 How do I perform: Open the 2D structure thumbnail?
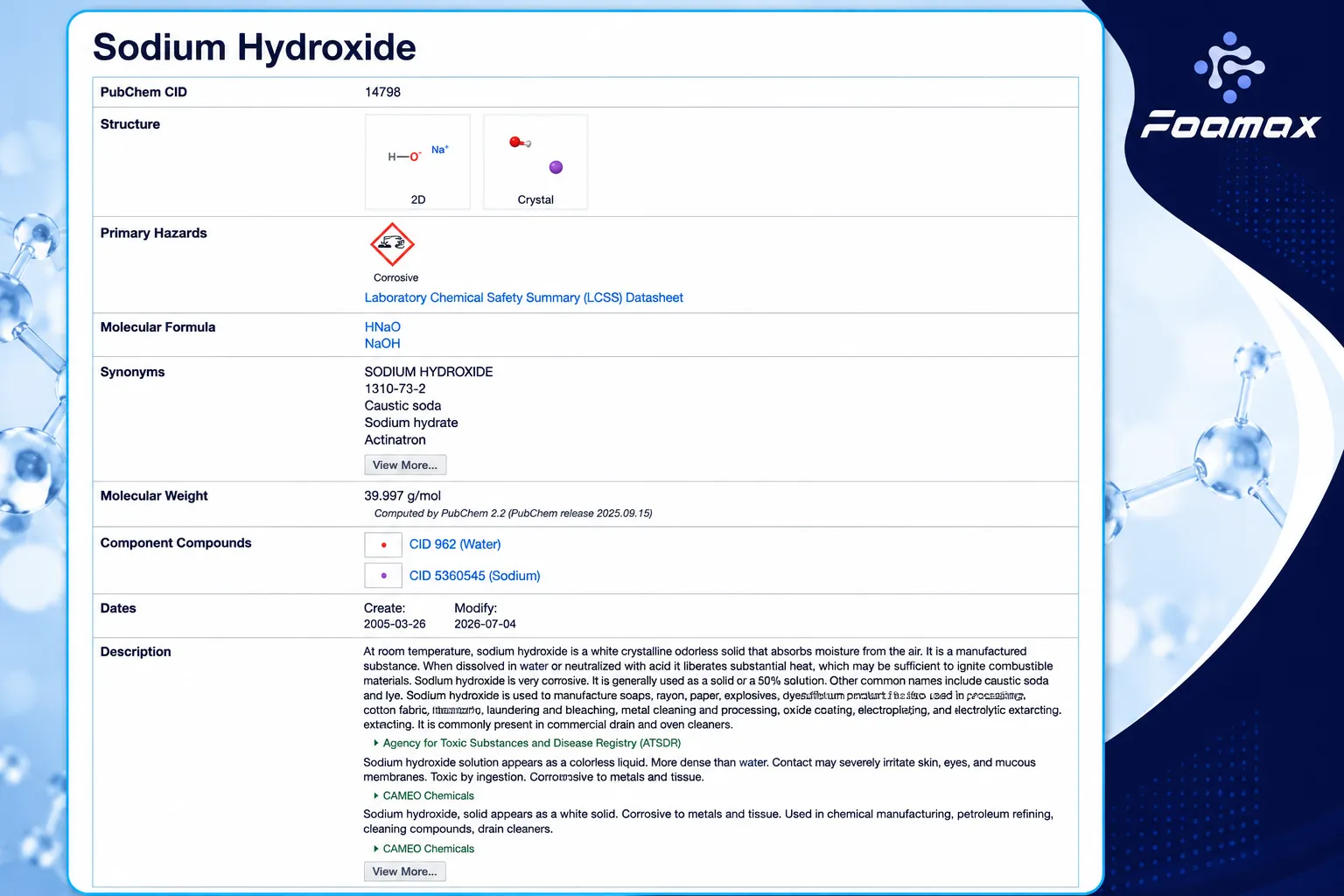pyautogui.click(x=417, y=162)
